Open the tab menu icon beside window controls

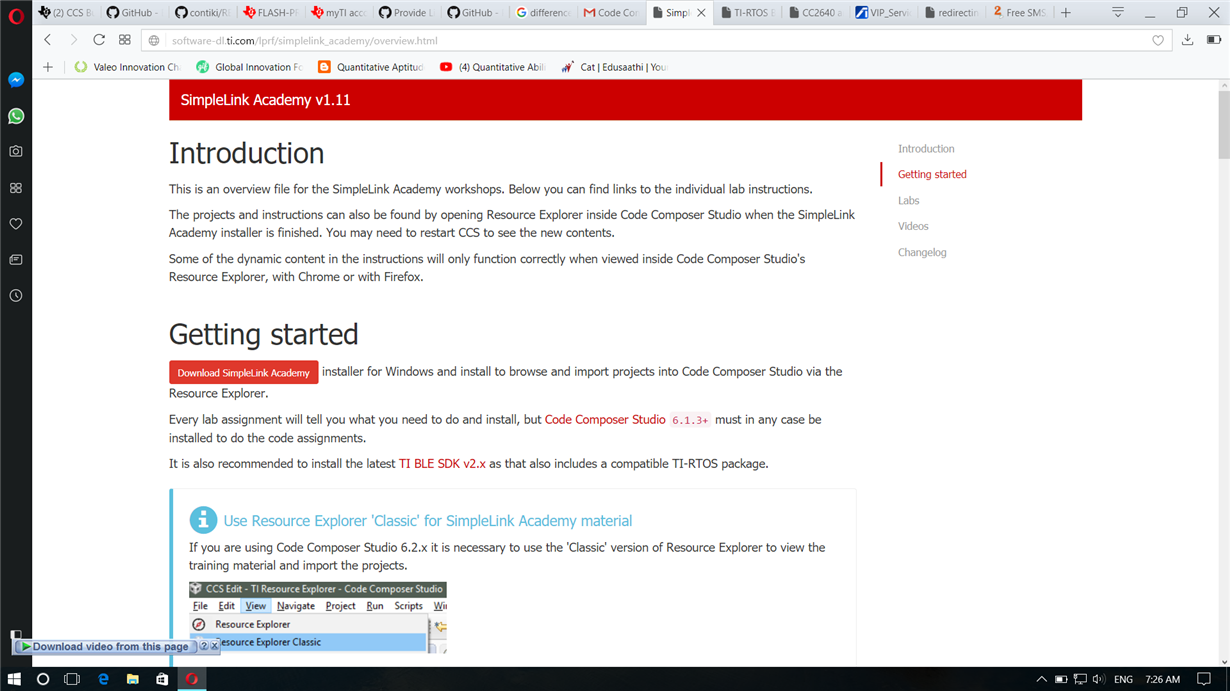(1118, 13)
